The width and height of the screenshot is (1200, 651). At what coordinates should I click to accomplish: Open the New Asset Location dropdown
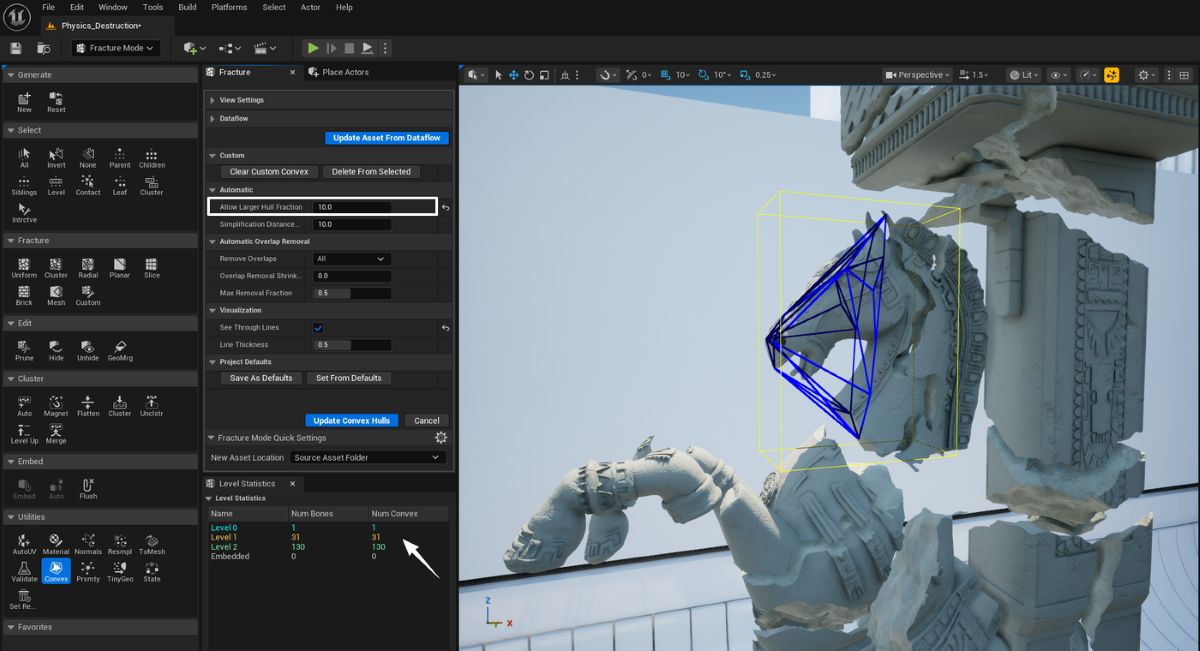tap(367, 457)
